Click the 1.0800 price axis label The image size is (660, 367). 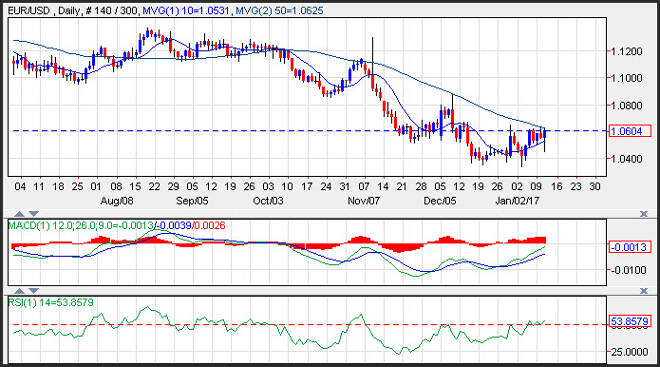point(627,105)
